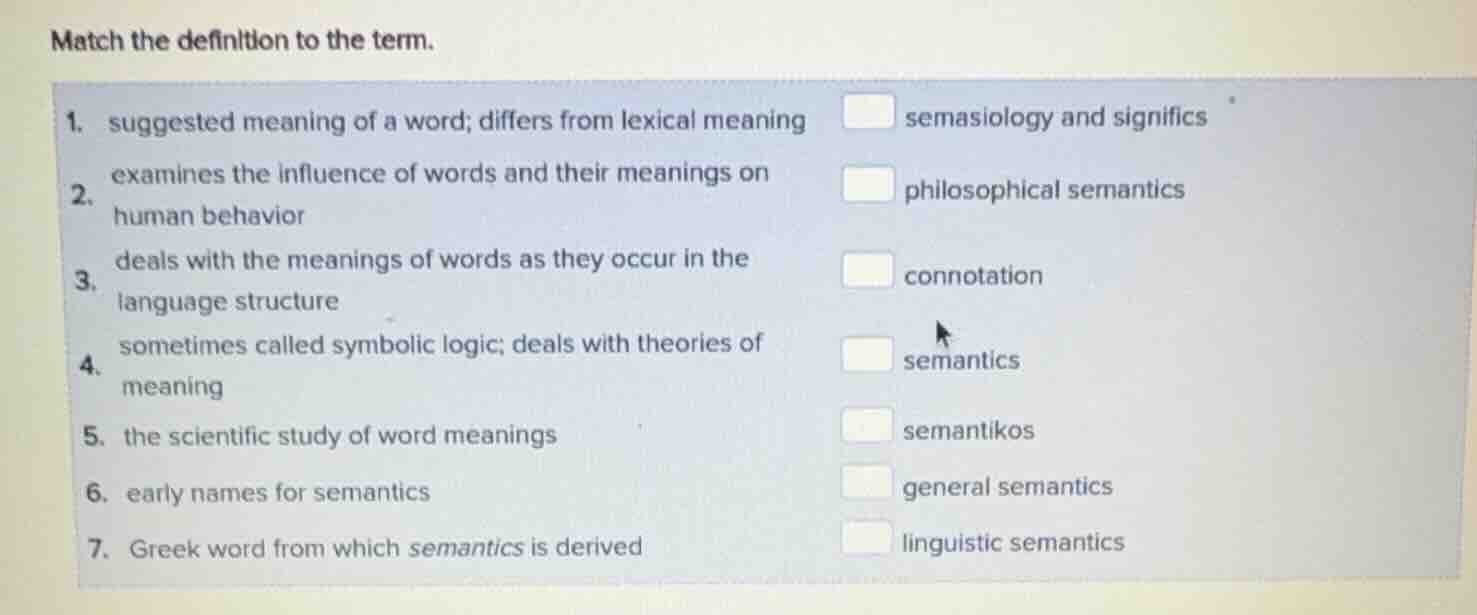Focus the box beside the standalone semantics term

[866, 355]
